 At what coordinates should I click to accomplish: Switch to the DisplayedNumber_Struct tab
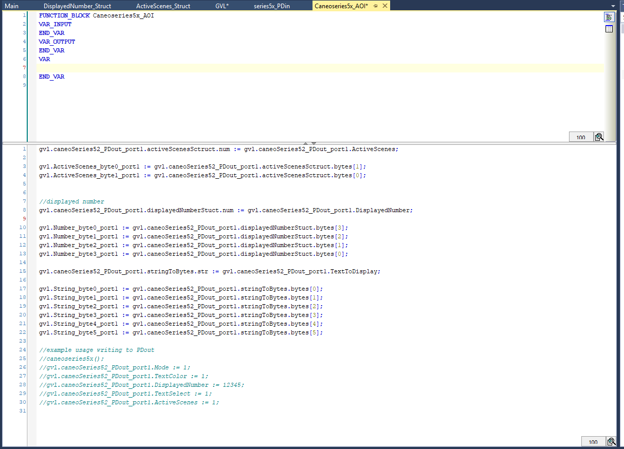coord(77,6)
